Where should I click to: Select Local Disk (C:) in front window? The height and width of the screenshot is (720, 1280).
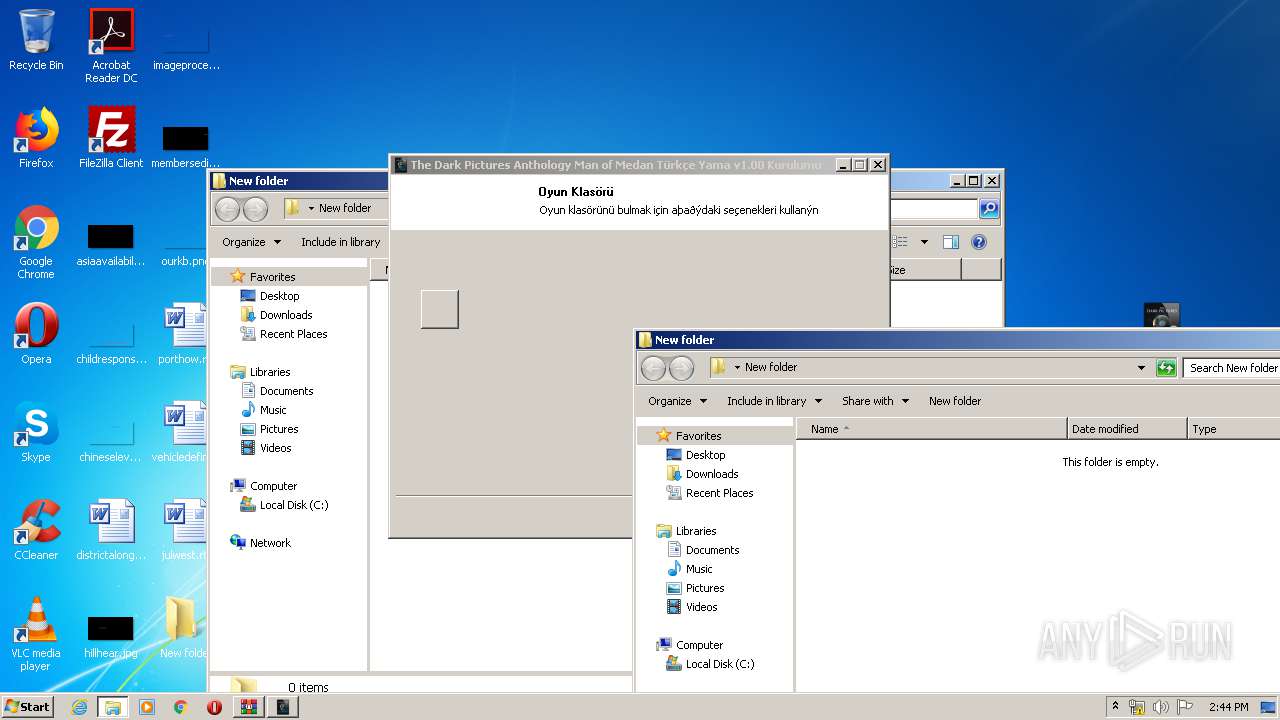click(x=719, y=664)
